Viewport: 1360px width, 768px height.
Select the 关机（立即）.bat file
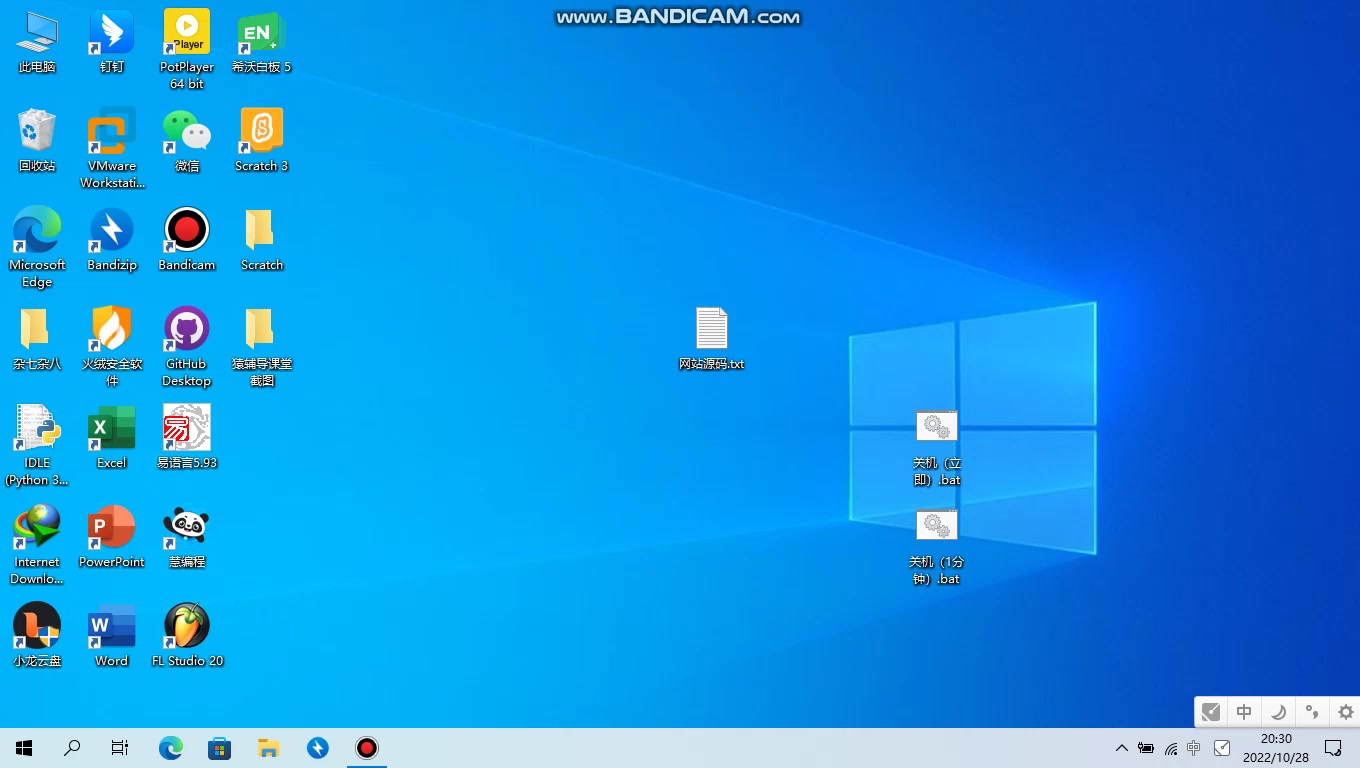click(937, 429)
